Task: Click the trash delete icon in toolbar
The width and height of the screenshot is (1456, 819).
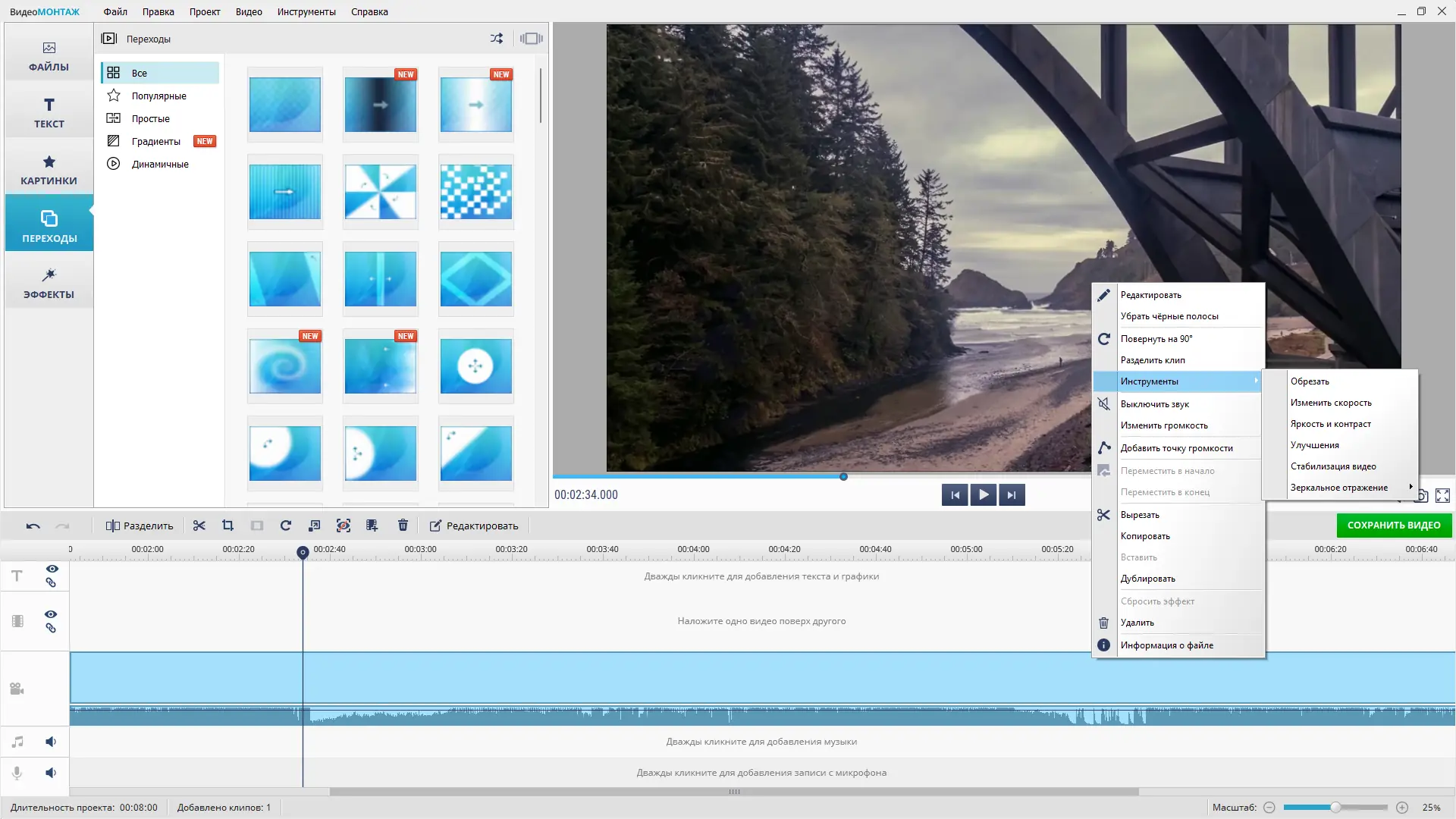Action: point(403,526)
